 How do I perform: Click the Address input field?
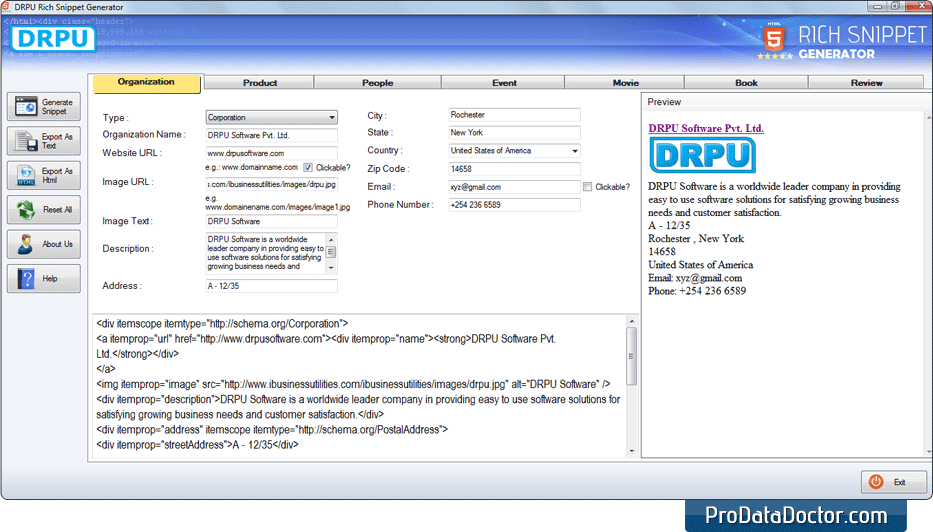272,286
